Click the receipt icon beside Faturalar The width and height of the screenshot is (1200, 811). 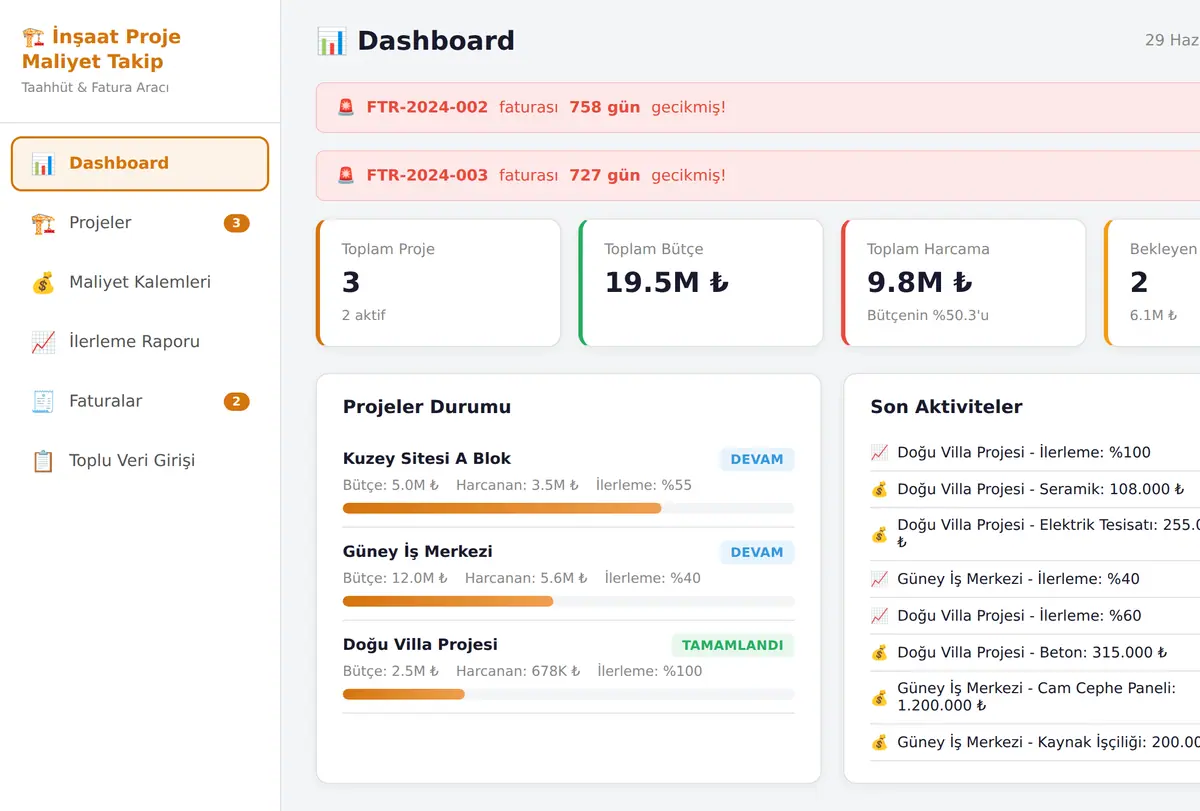point(43,402)
